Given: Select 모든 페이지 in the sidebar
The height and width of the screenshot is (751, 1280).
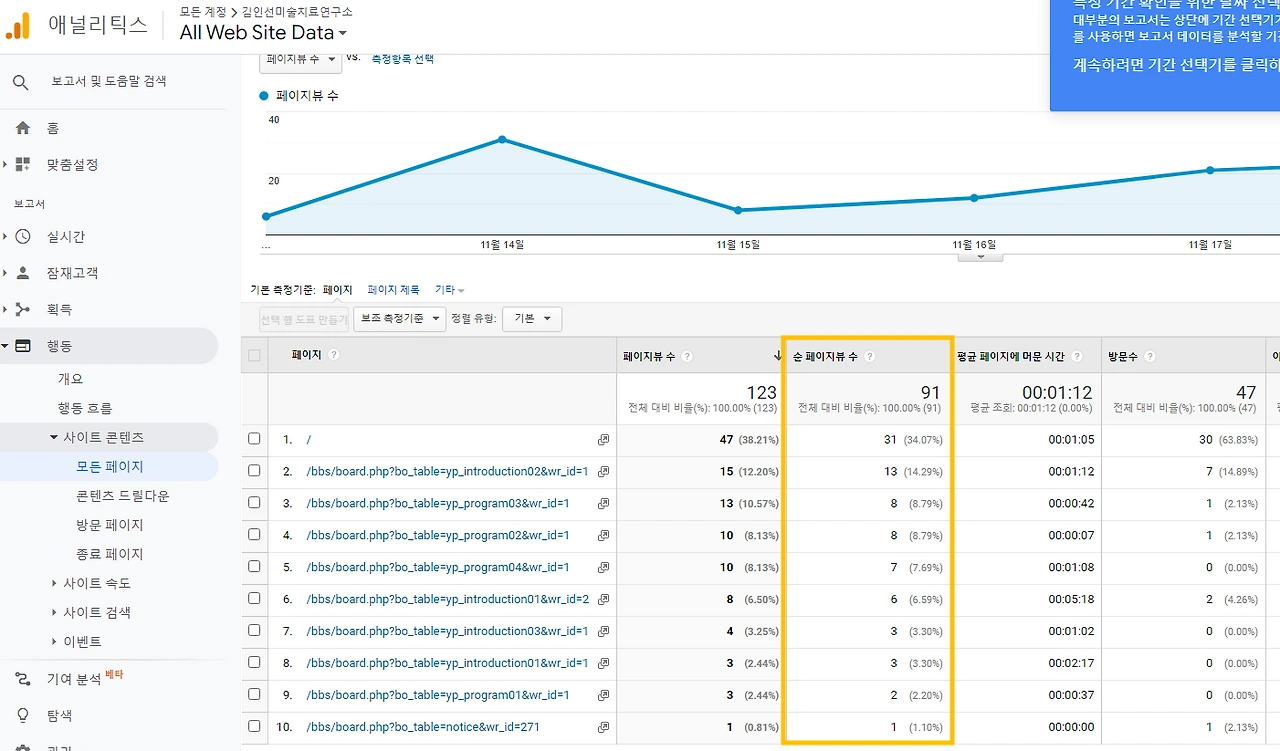Looking at the screenshot, I should click(x=110, y=467).
